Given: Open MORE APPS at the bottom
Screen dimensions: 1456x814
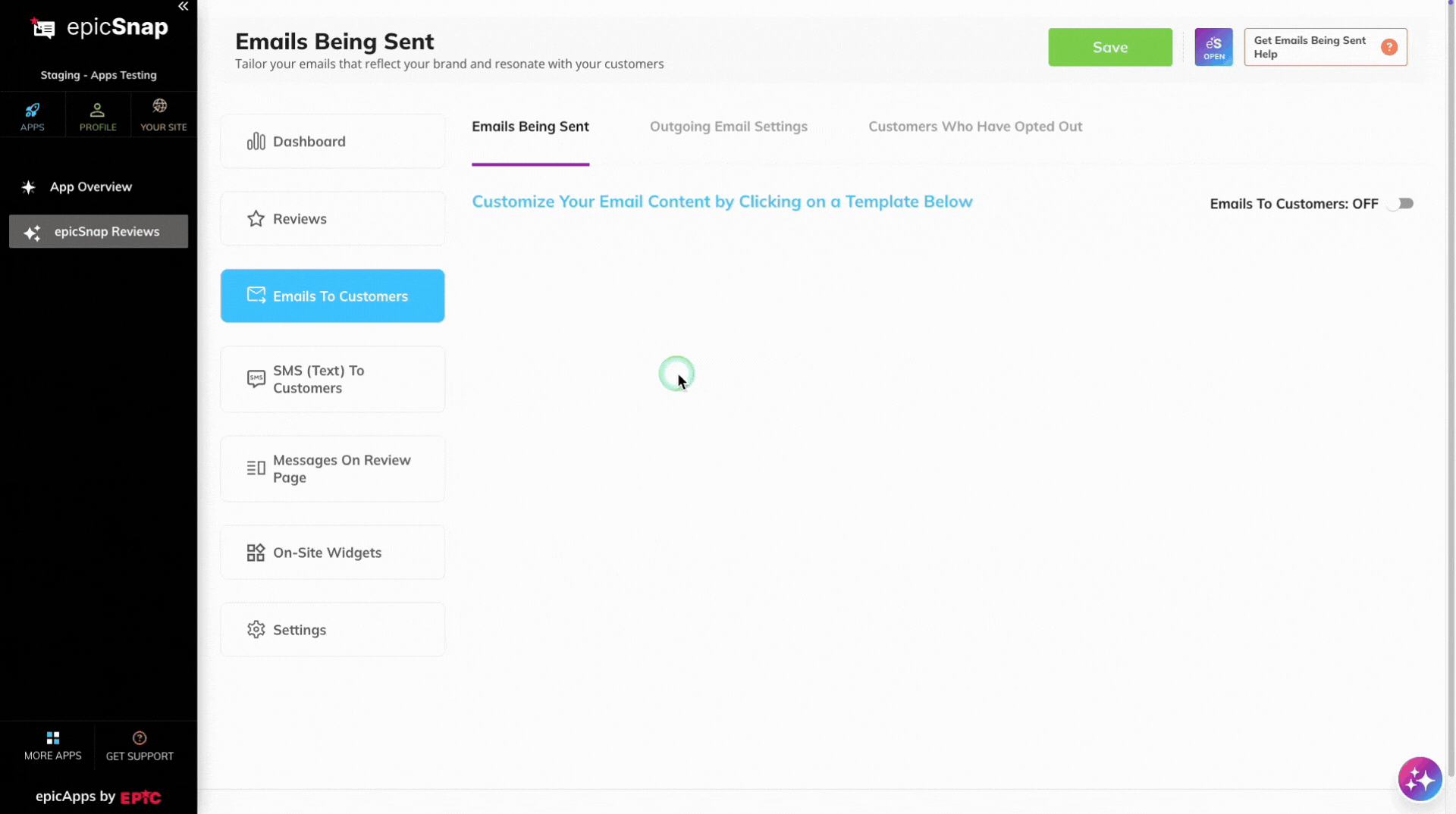Looking at the screenshot, I should [52, 747].
